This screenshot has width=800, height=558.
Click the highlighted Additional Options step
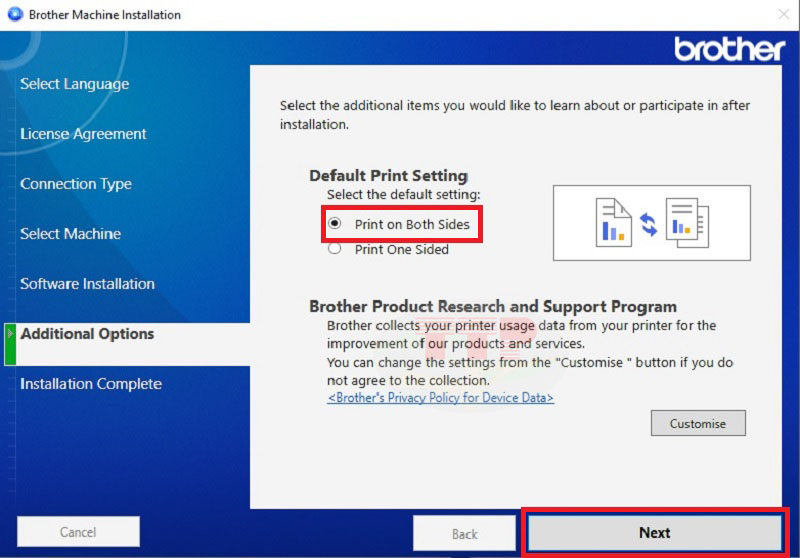(87, 334)
